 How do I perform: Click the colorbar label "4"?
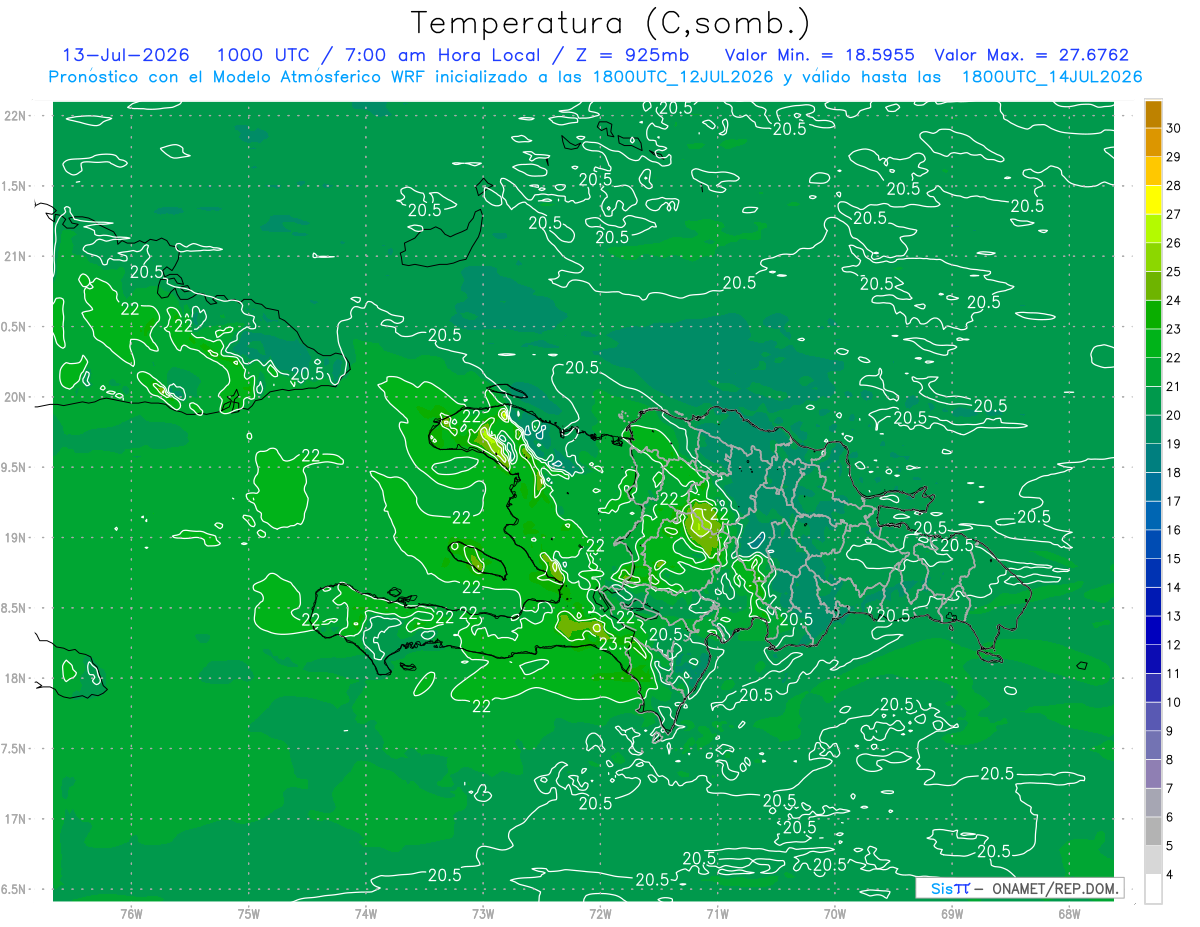pos(1171,875)
